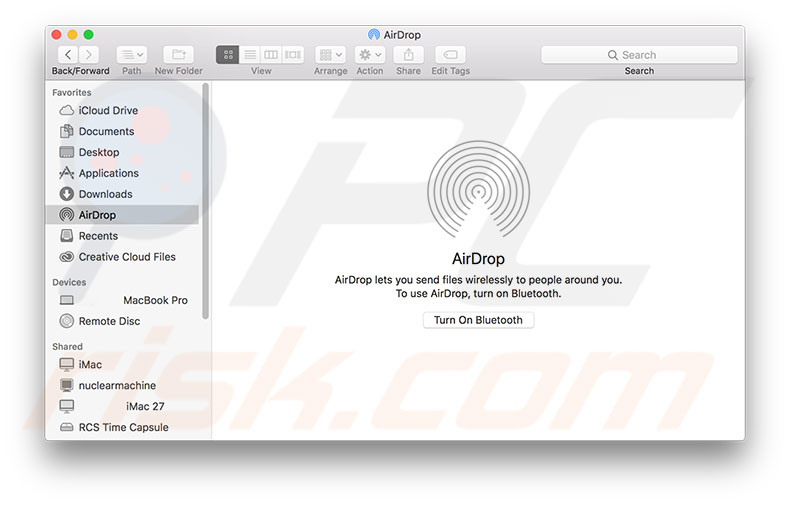
Task: Close the AirDrop window
Action: point(56,34)
